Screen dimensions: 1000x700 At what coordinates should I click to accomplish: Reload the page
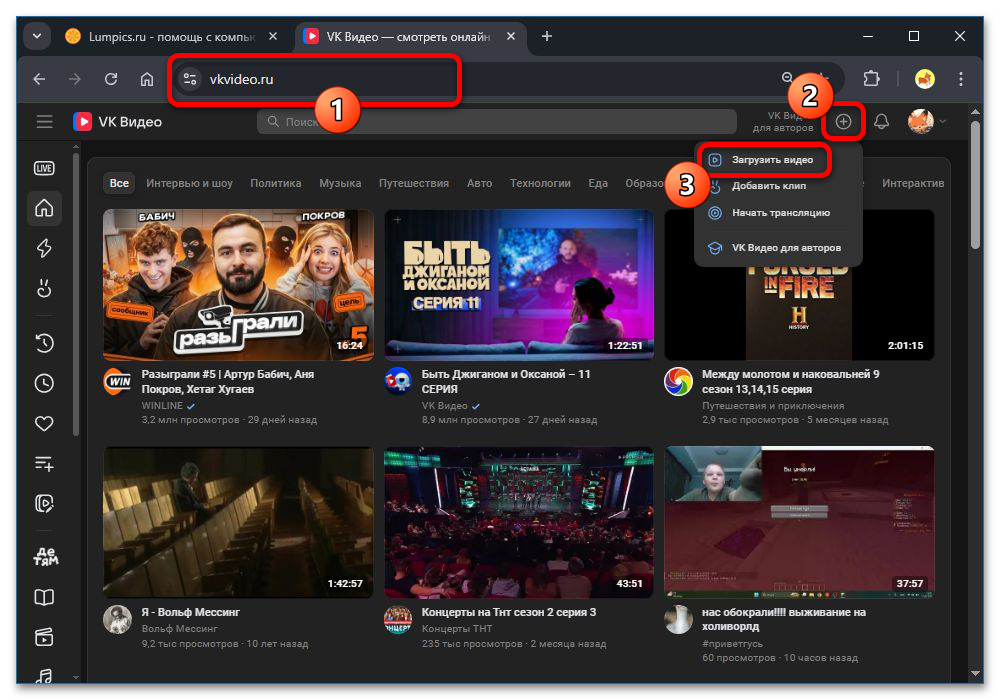pyautogui.click(x=111, y=79)
